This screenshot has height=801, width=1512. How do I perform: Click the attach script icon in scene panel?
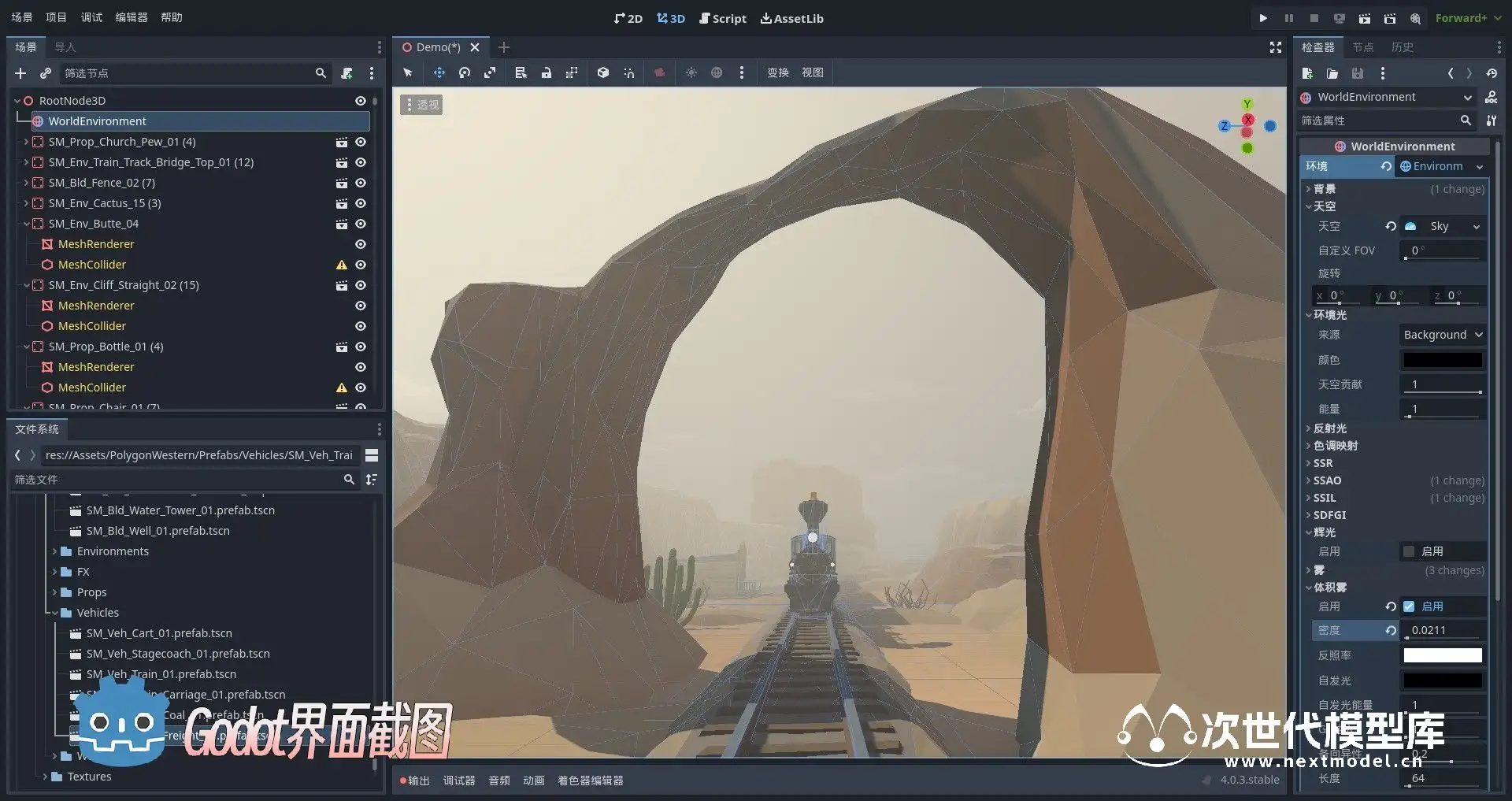click(346, 73)
